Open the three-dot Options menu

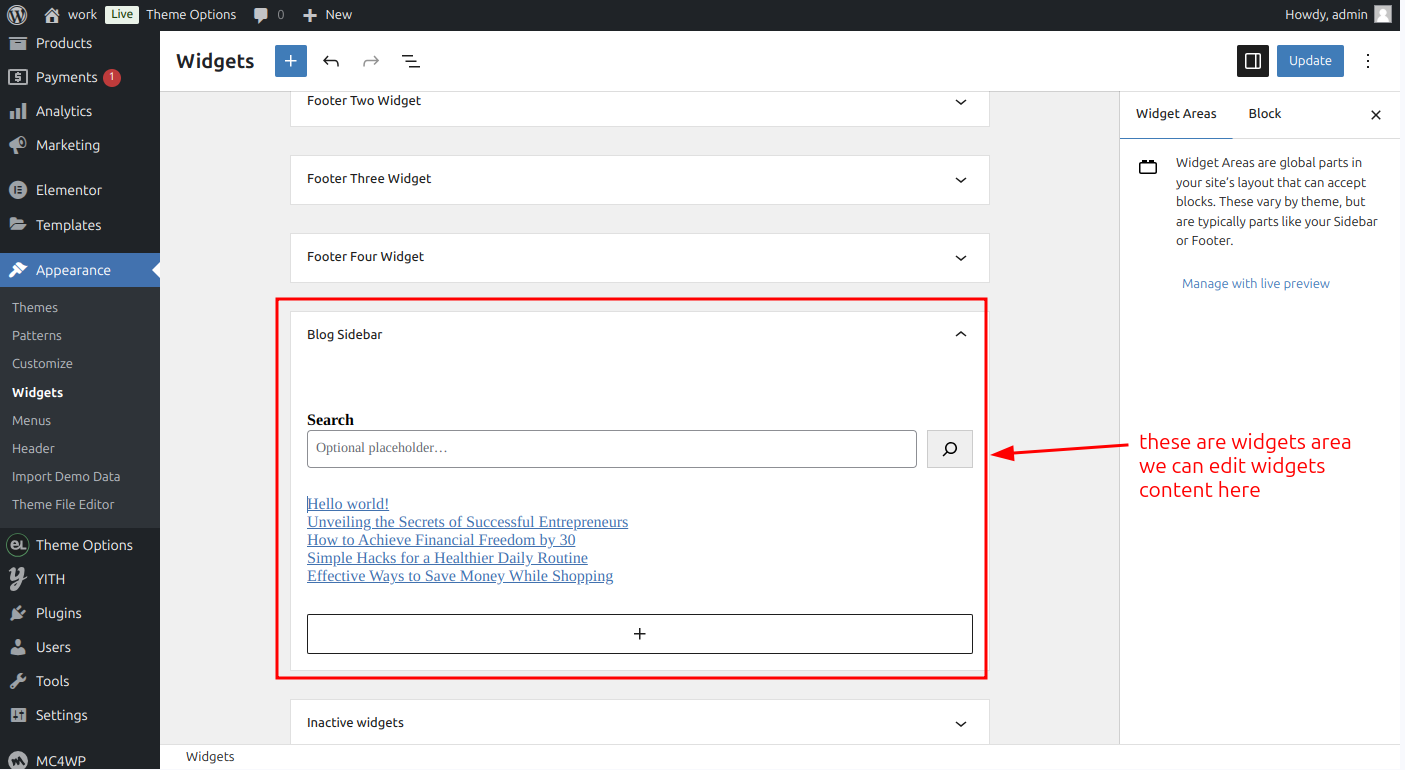pos(1368,61)
